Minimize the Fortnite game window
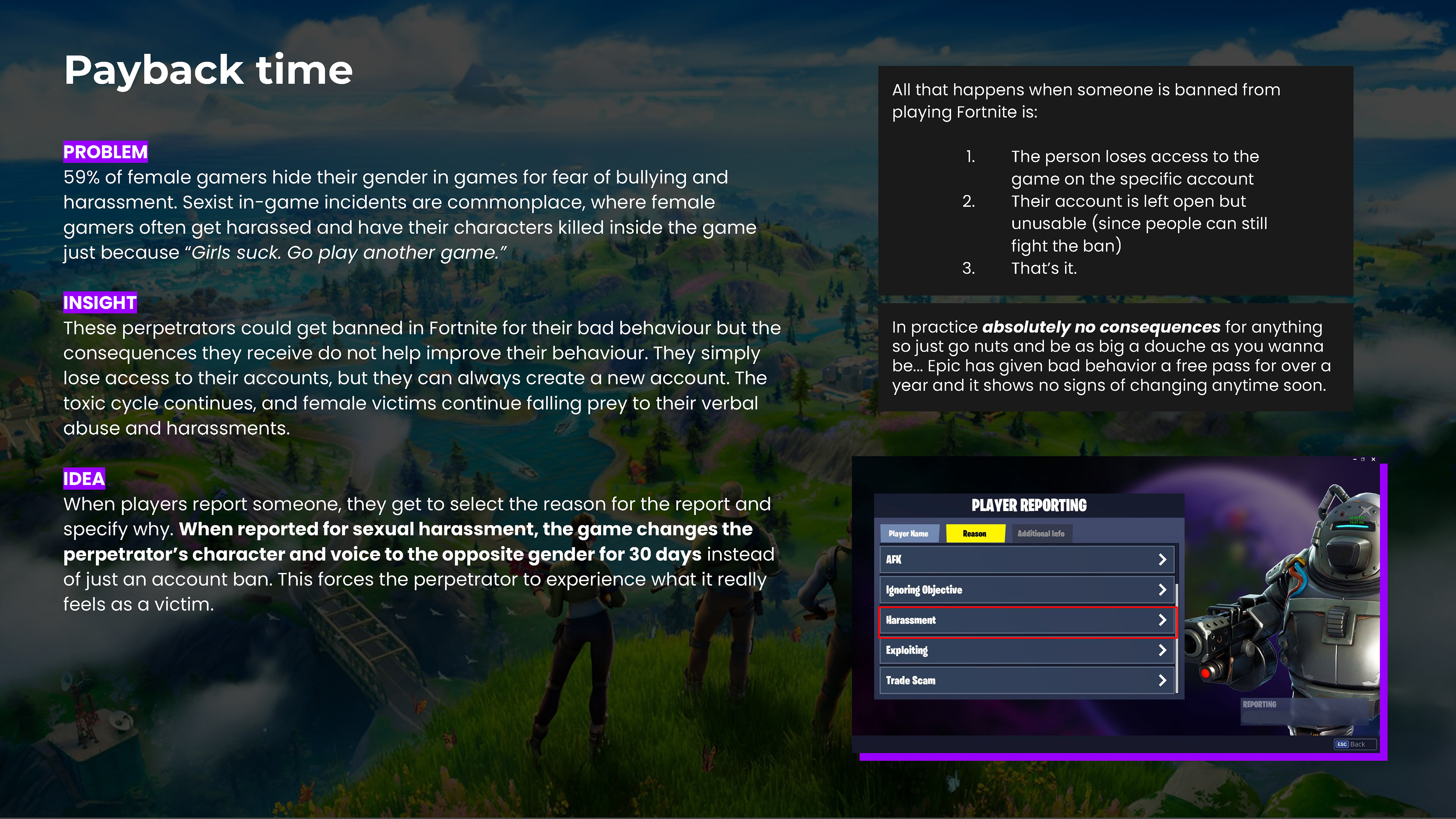This screenshot has width=1456, height=819. pyautogui.click(x=1355, y=460)
